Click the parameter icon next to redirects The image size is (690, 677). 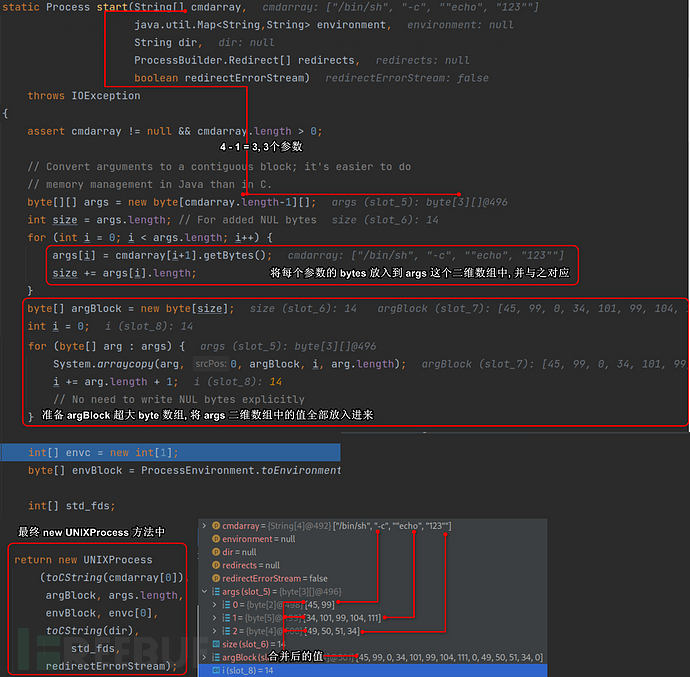[215, 565]
